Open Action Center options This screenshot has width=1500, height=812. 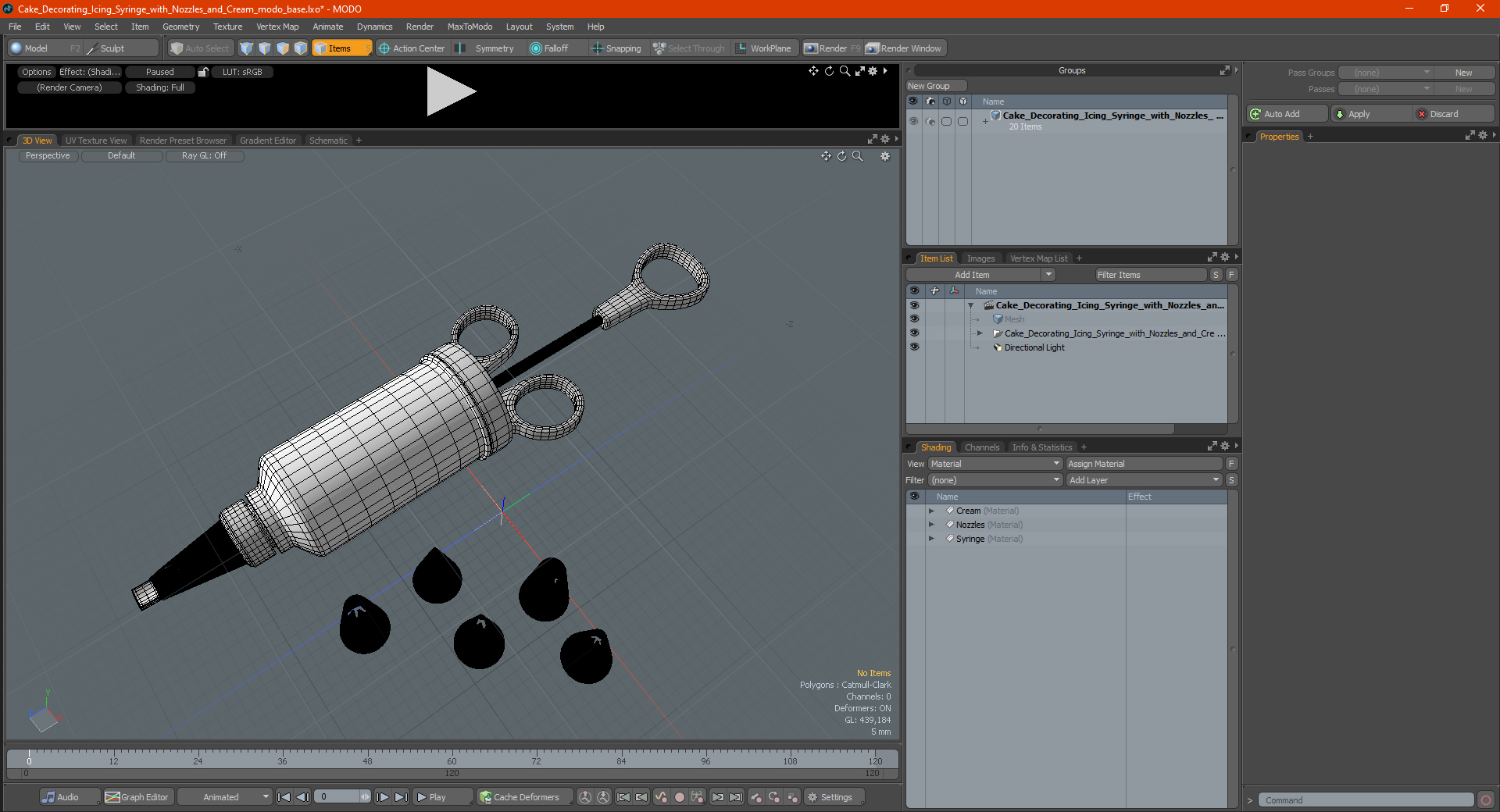point(412,48)
